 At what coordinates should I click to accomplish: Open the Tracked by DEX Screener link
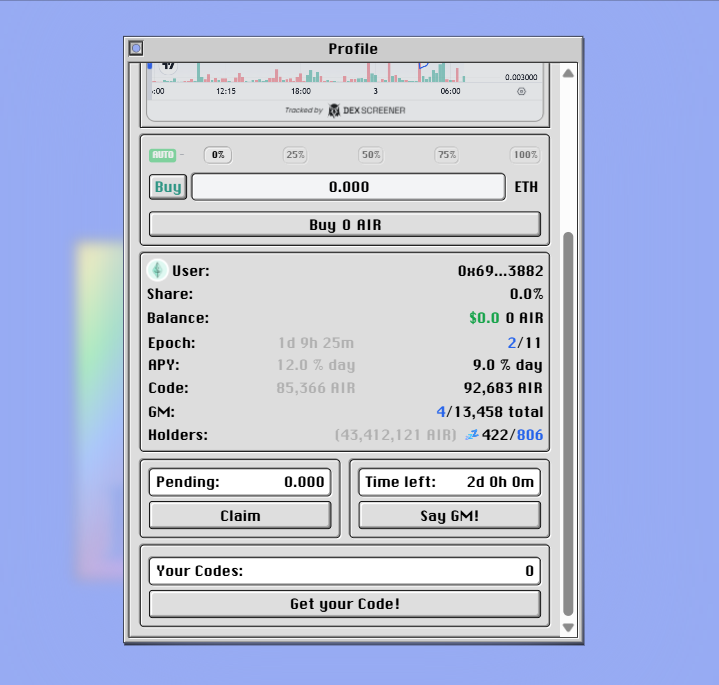click(345, 110)
